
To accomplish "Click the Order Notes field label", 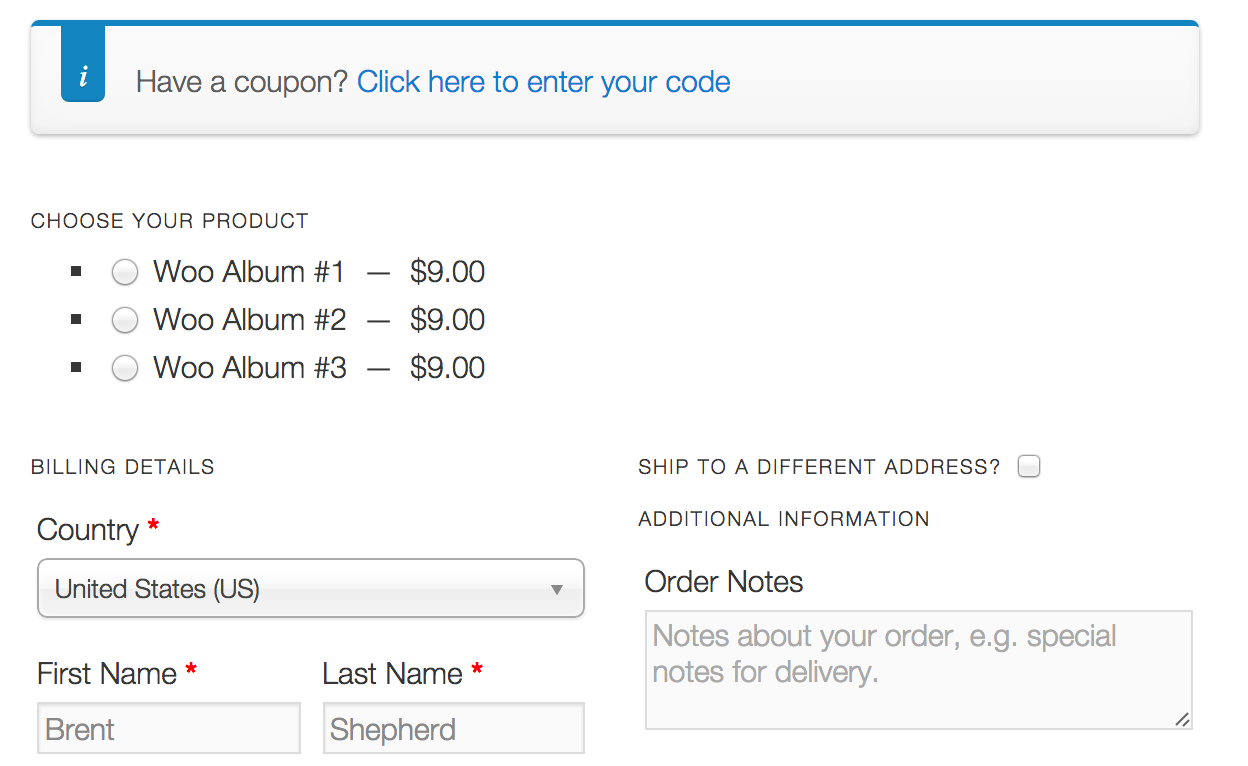I will (x=724, y=582).
